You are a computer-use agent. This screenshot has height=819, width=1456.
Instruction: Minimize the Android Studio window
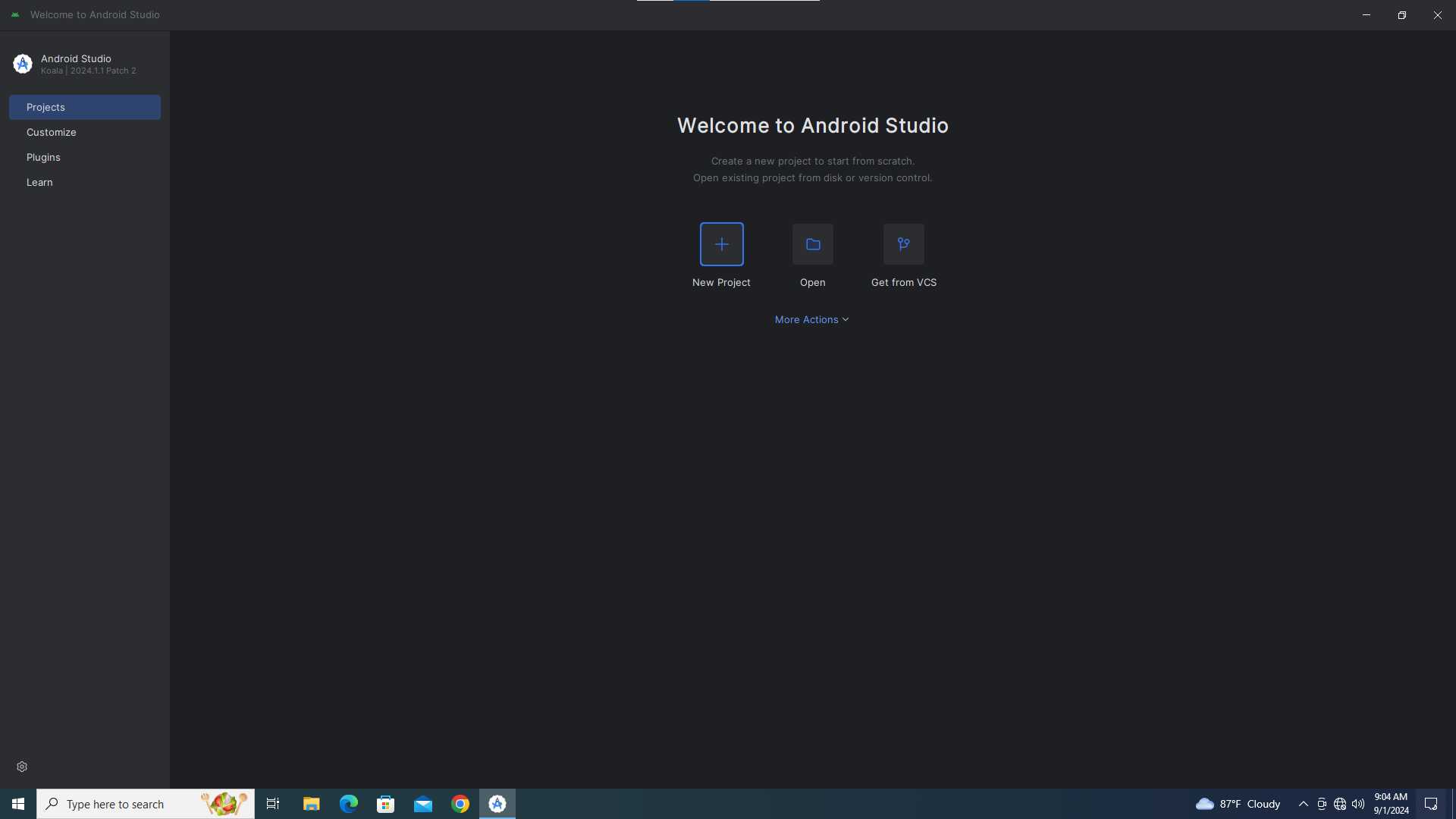(x=1367, y=14)
